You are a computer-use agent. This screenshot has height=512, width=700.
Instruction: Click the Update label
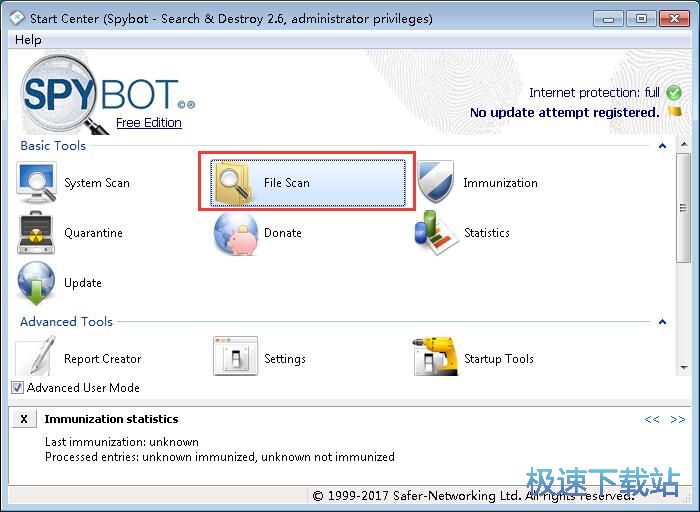point(83,283)
